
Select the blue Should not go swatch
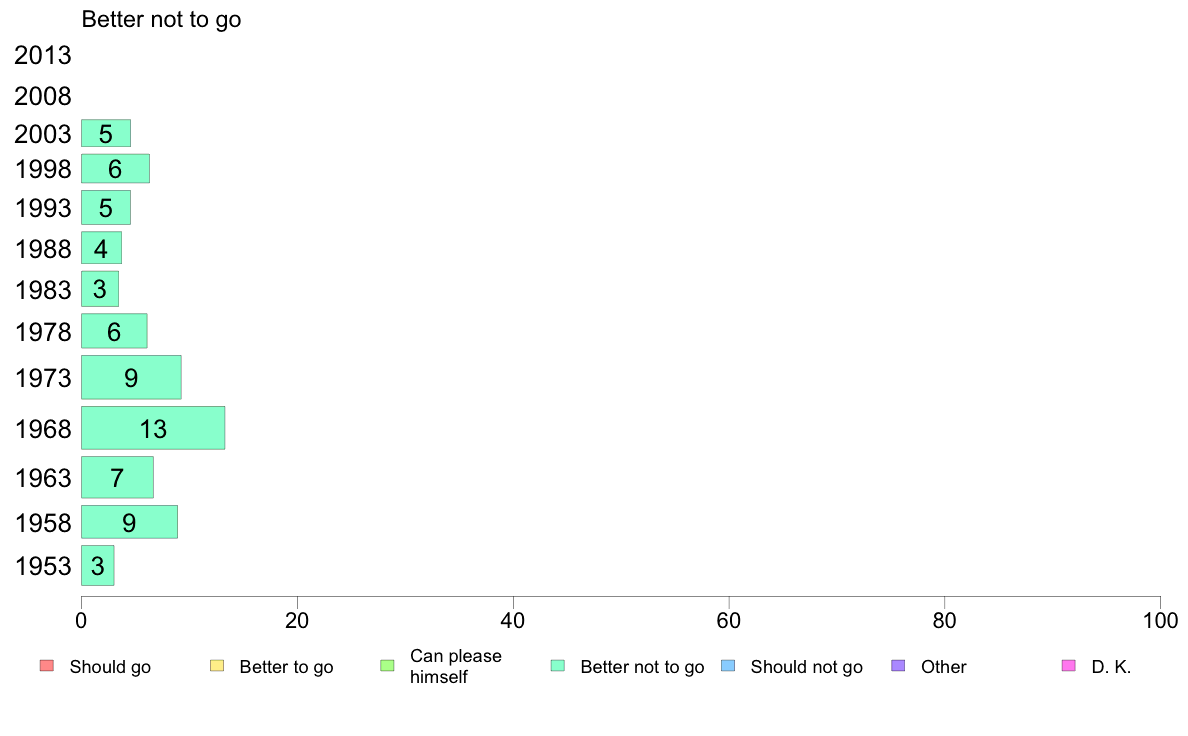coord(728,666)
